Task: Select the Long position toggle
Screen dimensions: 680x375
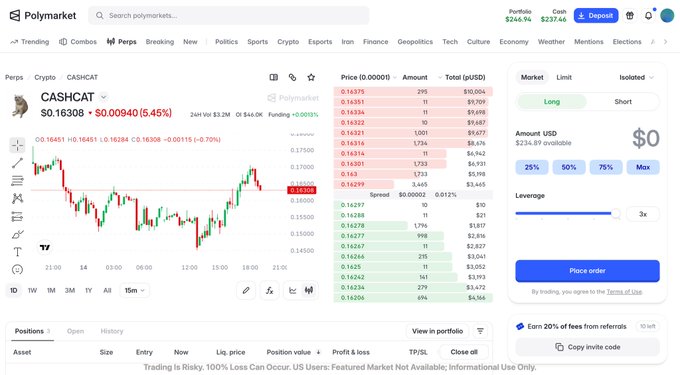Action: 552,101
